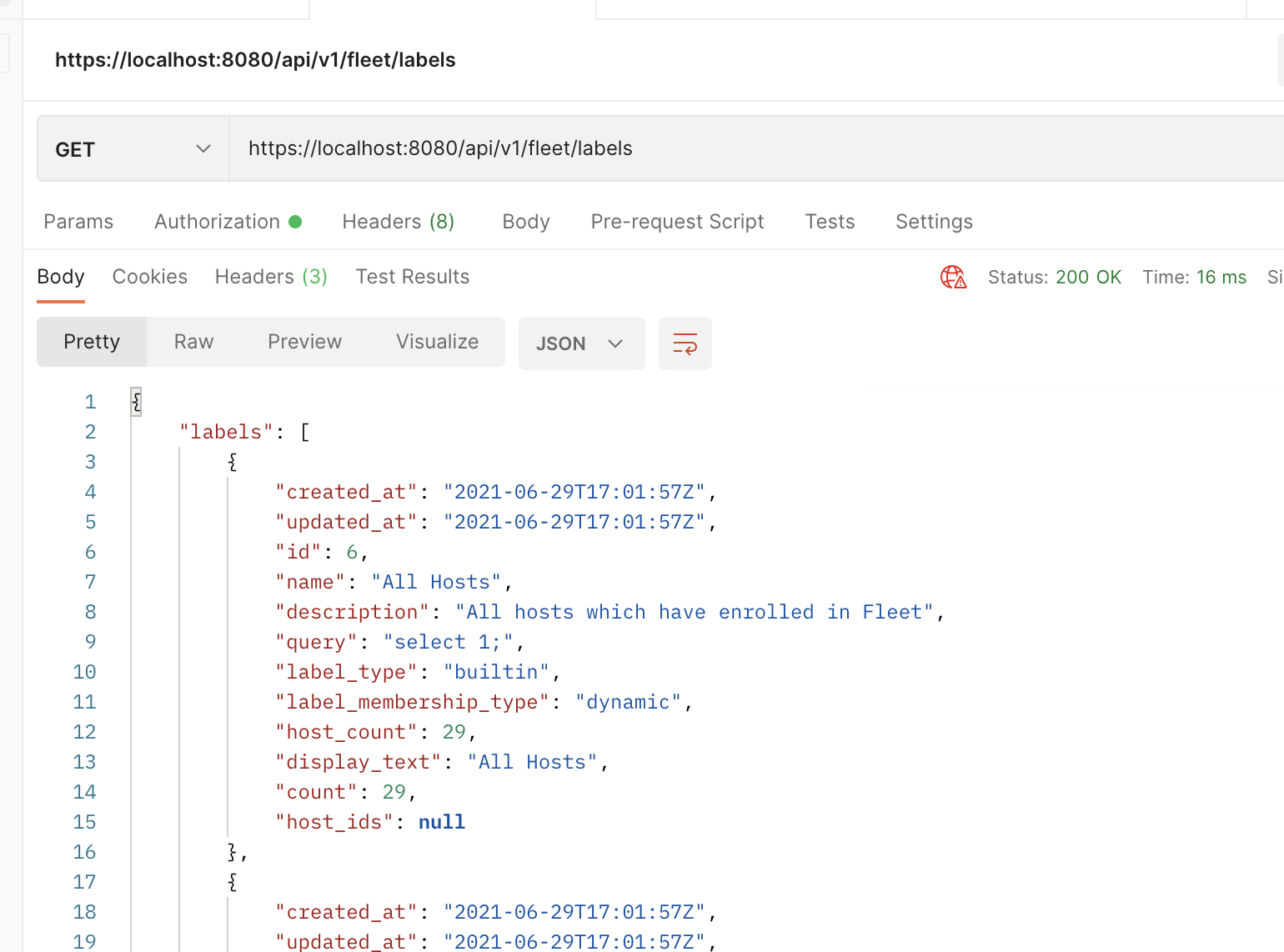
Task: Open the Pre-request Script tab
Action: pyautogui.click(x=677, y=221)
